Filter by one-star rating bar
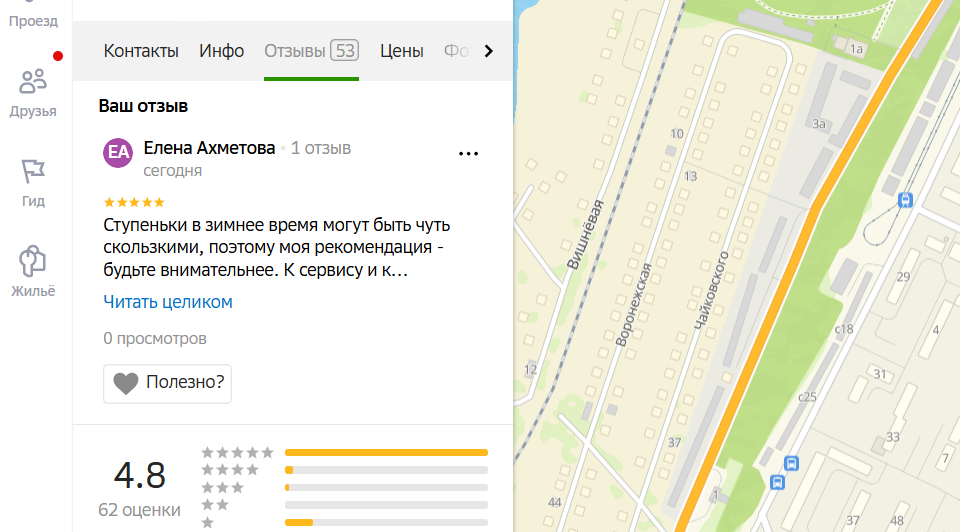This screenshot has height=532, width=960. coord(386,522)
